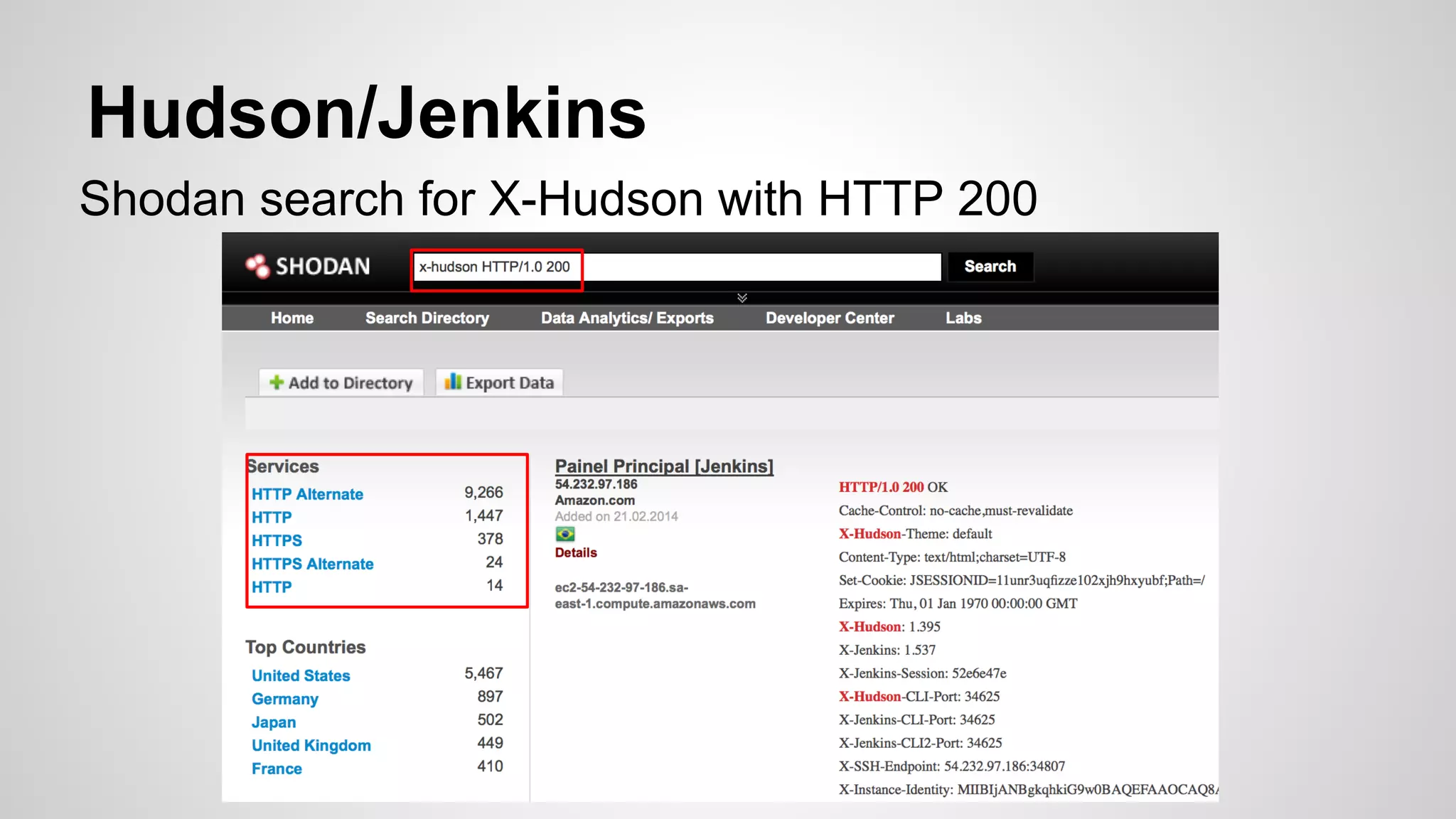
Task: Click the 'X-Hudson-CLI-Port: 34625' line
Action: pyautogui.click(x=919, y=697)
